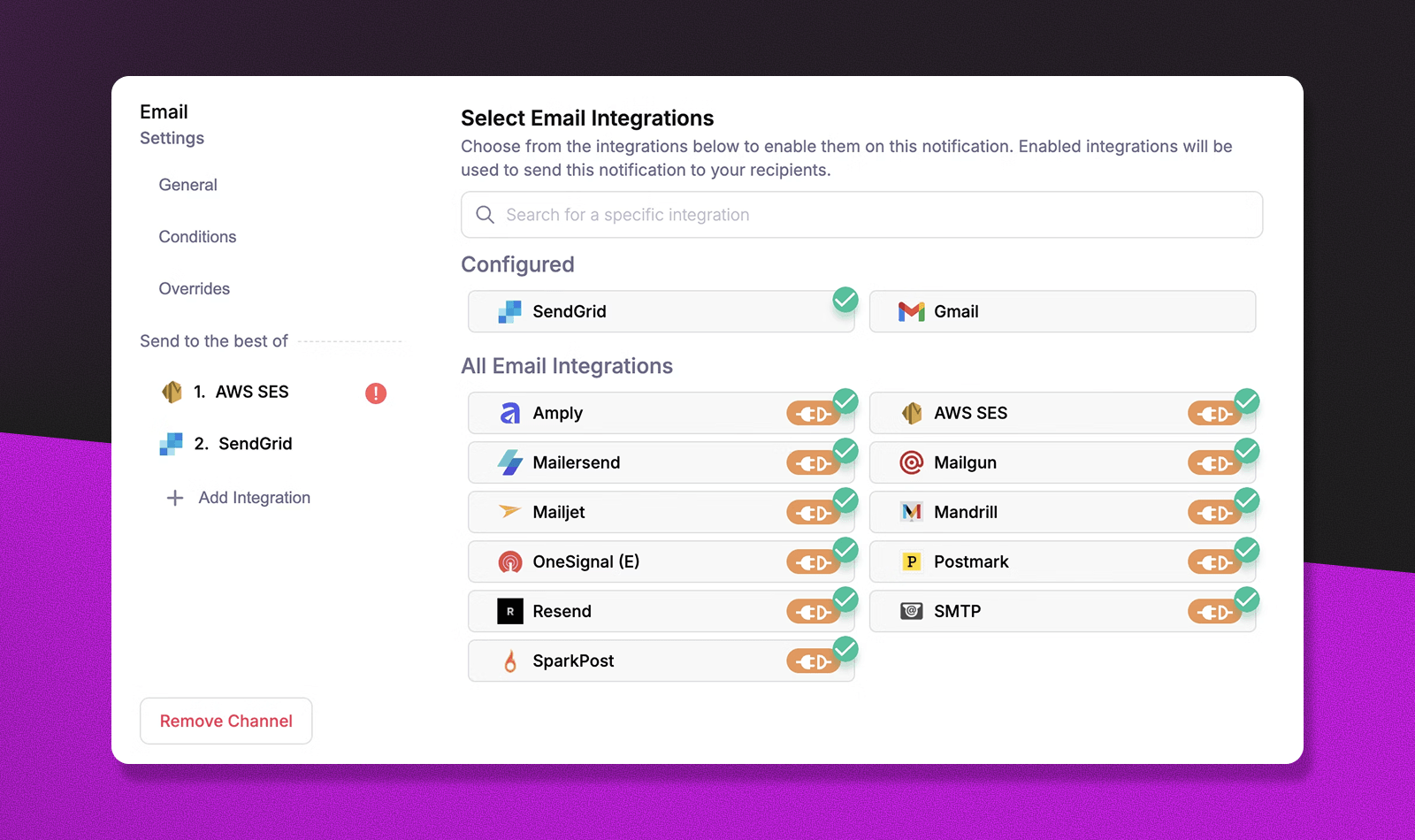This screenshot has width=1415, height=840.
Task: Select AWS SES in the provider list
Action: (251, 392)
